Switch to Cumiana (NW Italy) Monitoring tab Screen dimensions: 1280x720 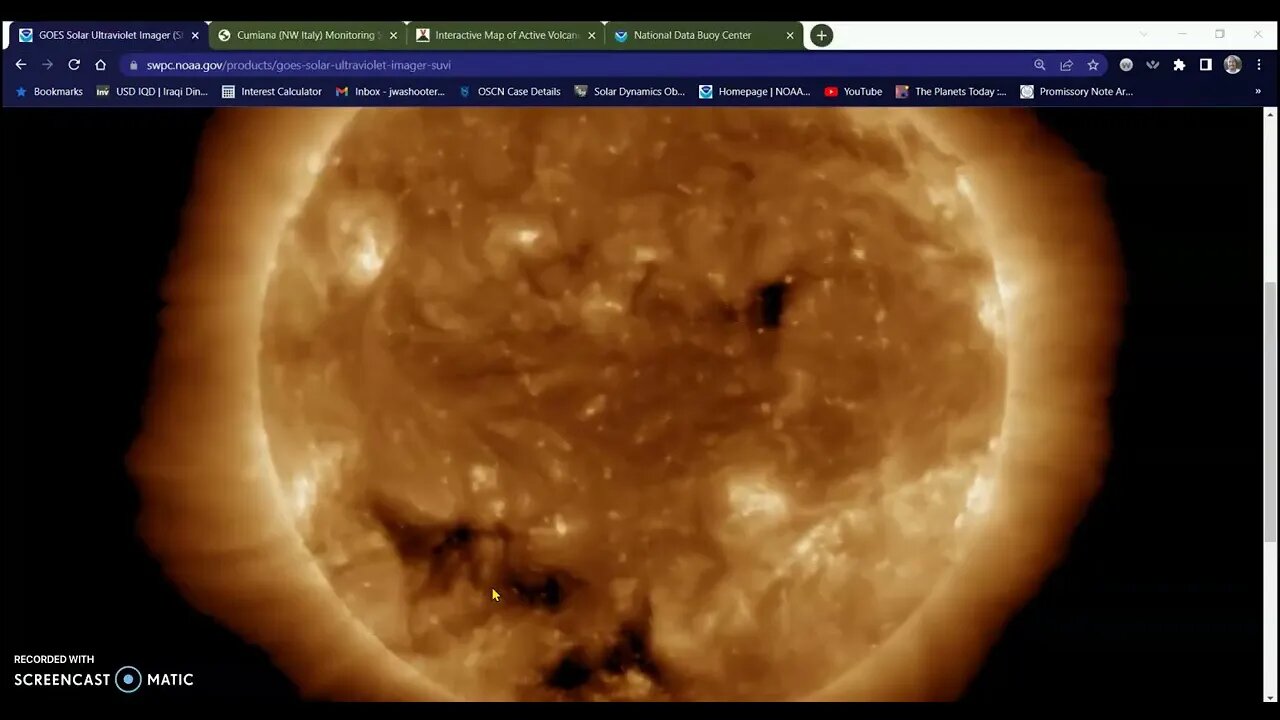coord(307,35)
